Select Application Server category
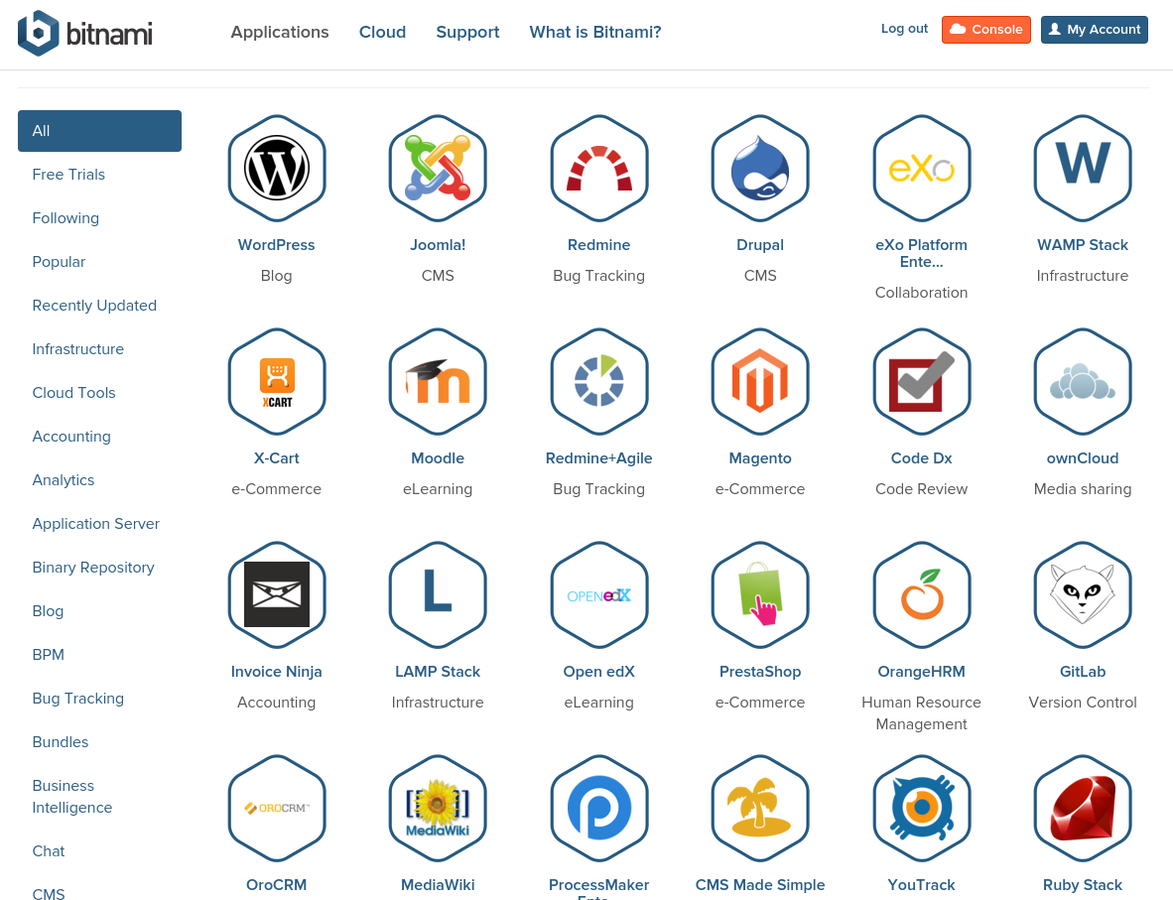Image resolution: width=1173 pixels, height=900 pixels. [96, 524]
